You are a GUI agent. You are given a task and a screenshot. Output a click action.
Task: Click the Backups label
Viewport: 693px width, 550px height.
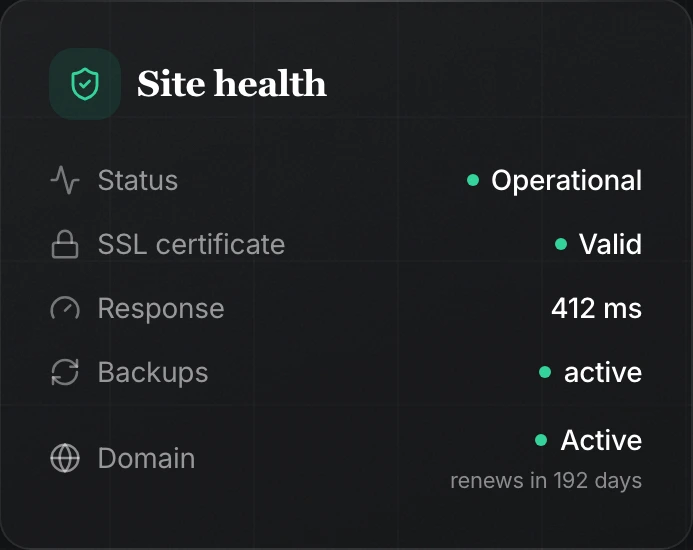pos(153,373)
